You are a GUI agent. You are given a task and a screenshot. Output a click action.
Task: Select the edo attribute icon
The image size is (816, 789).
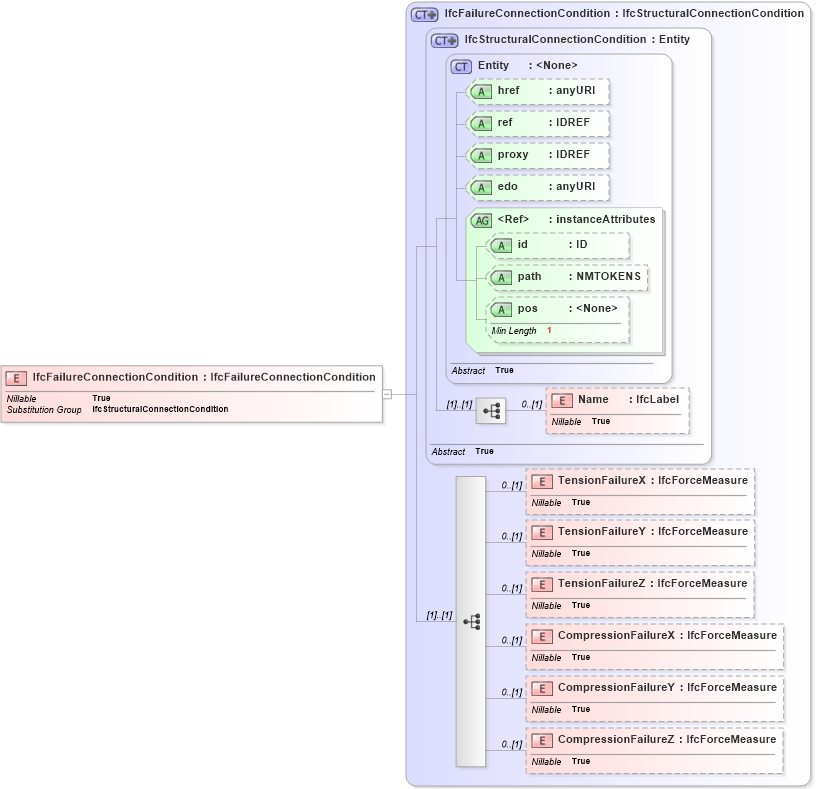(481, 187)
